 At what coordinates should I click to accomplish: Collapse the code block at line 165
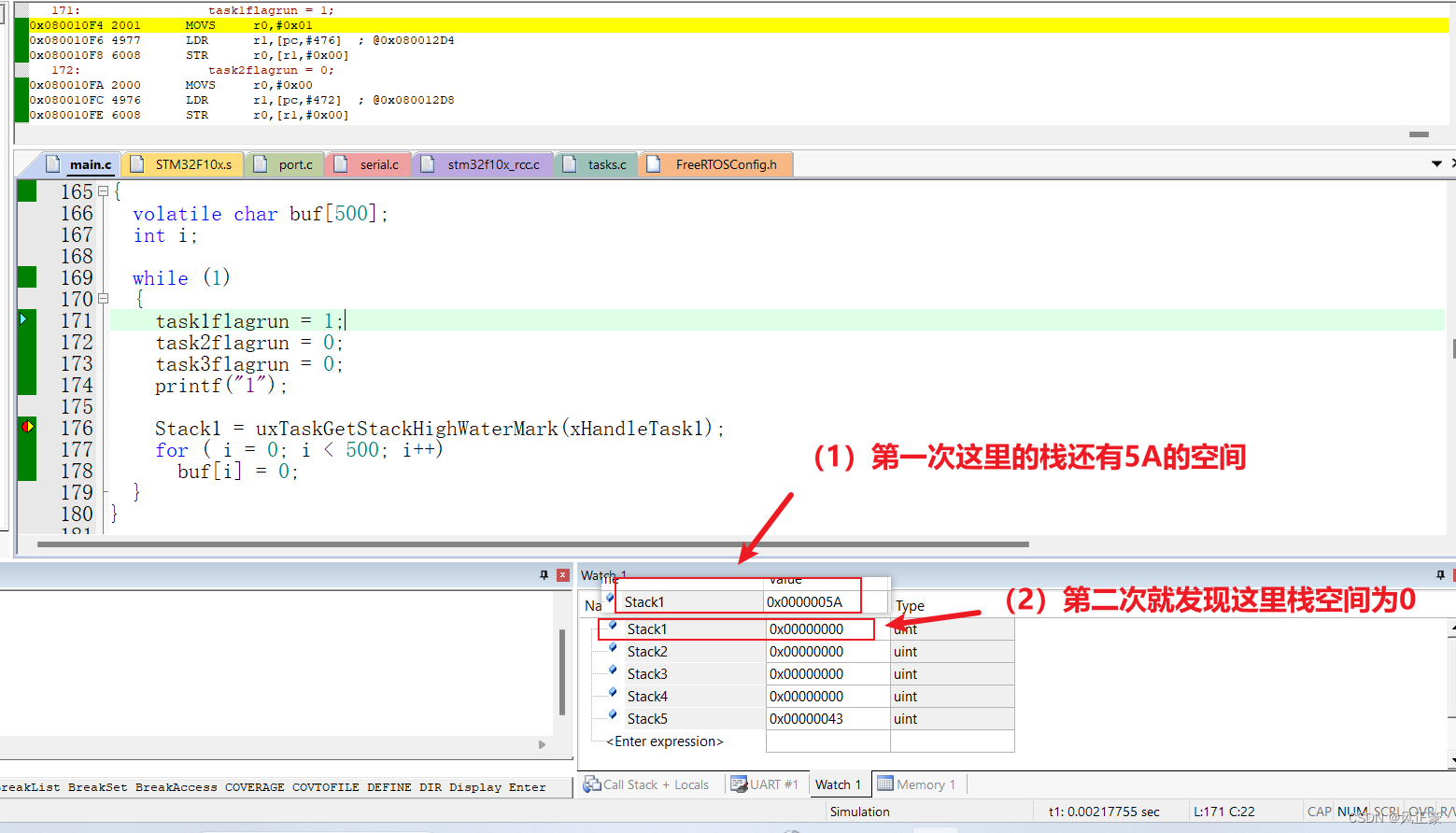103,191
